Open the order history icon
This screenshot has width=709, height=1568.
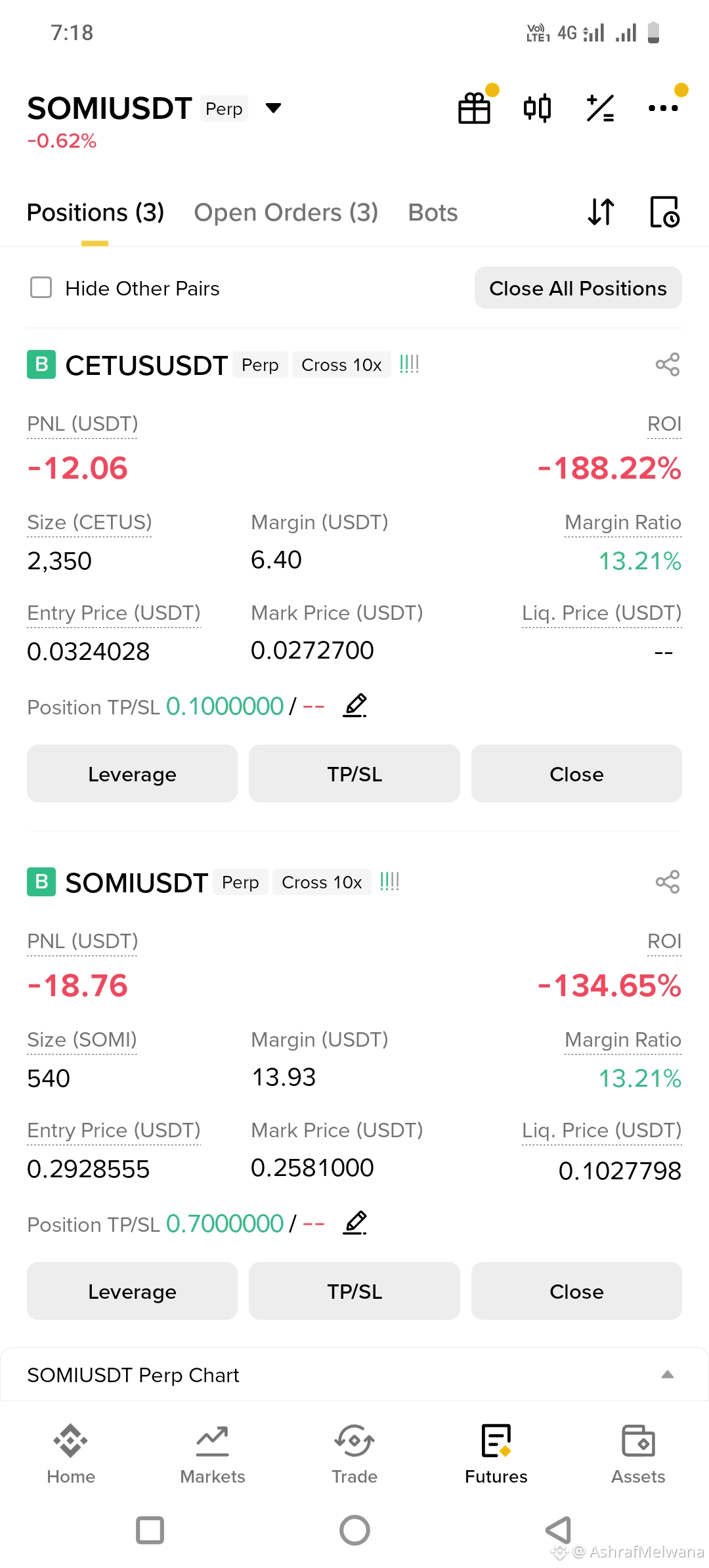(x=664, y=212)
